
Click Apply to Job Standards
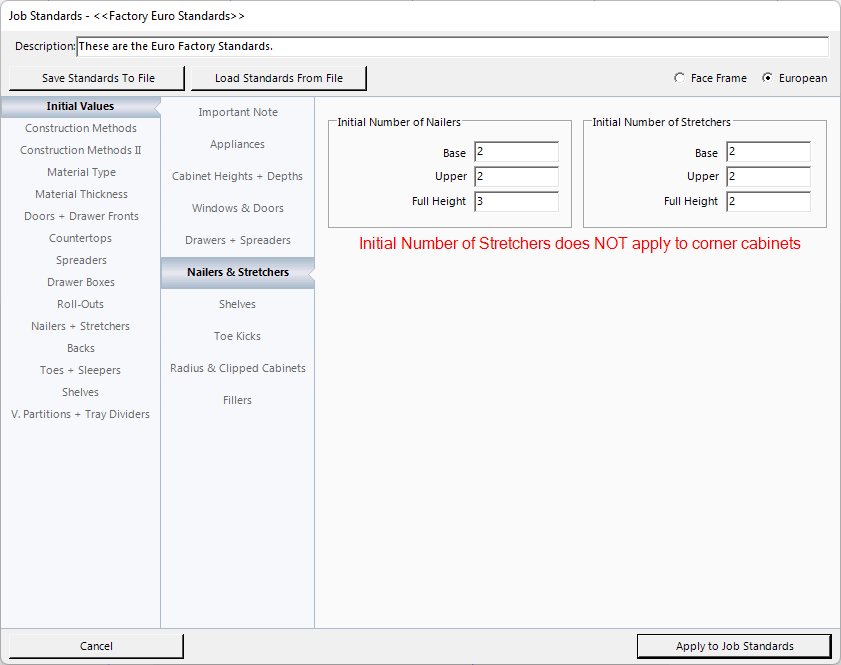click(x=734, y=646)
